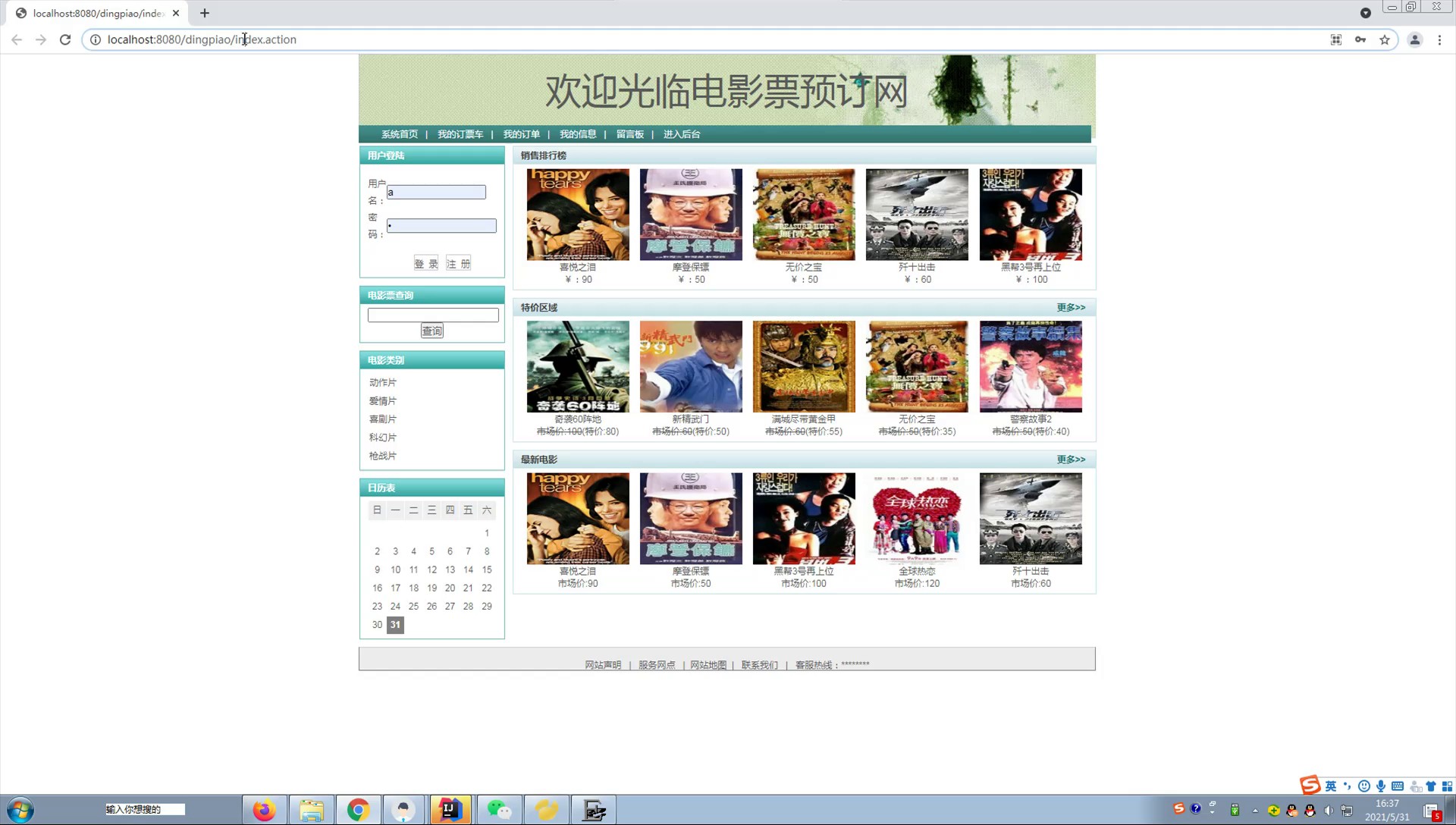The height and width of the screenshot is (825, 1456).
Task: Click 网站地图 in the footer
Action: coord(708,665)
